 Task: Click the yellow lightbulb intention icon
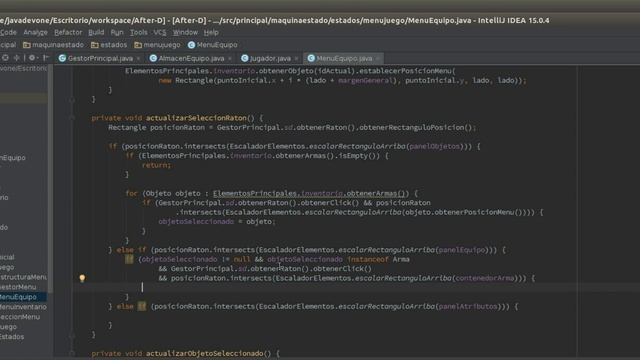[x=82, y=278]
